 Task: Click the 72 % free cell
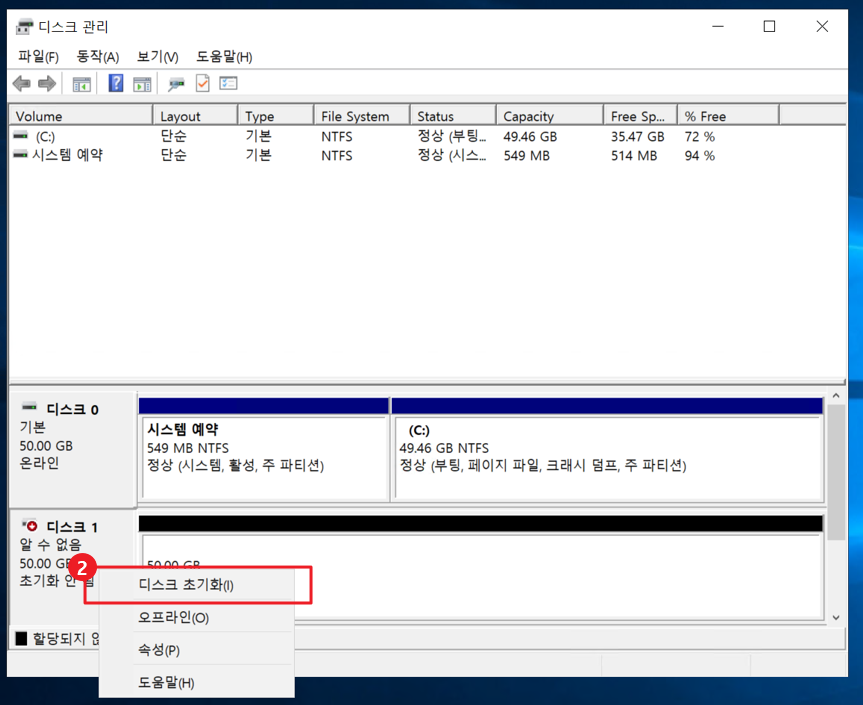click(x=700, y=136)
